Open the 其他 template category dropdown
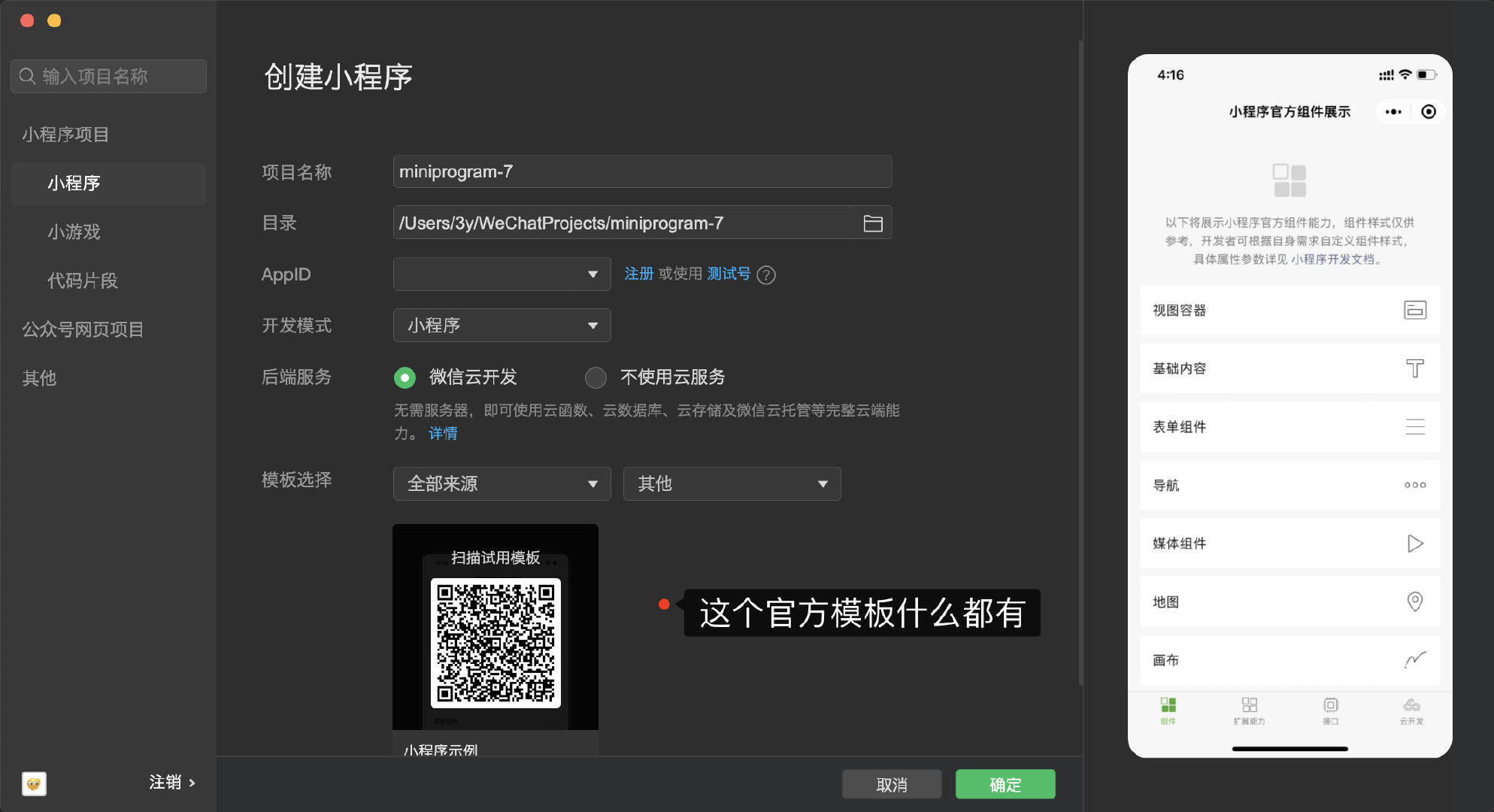Image resolution: width=1494 pixels, height=812 pixels. click(x=732, y=483)
